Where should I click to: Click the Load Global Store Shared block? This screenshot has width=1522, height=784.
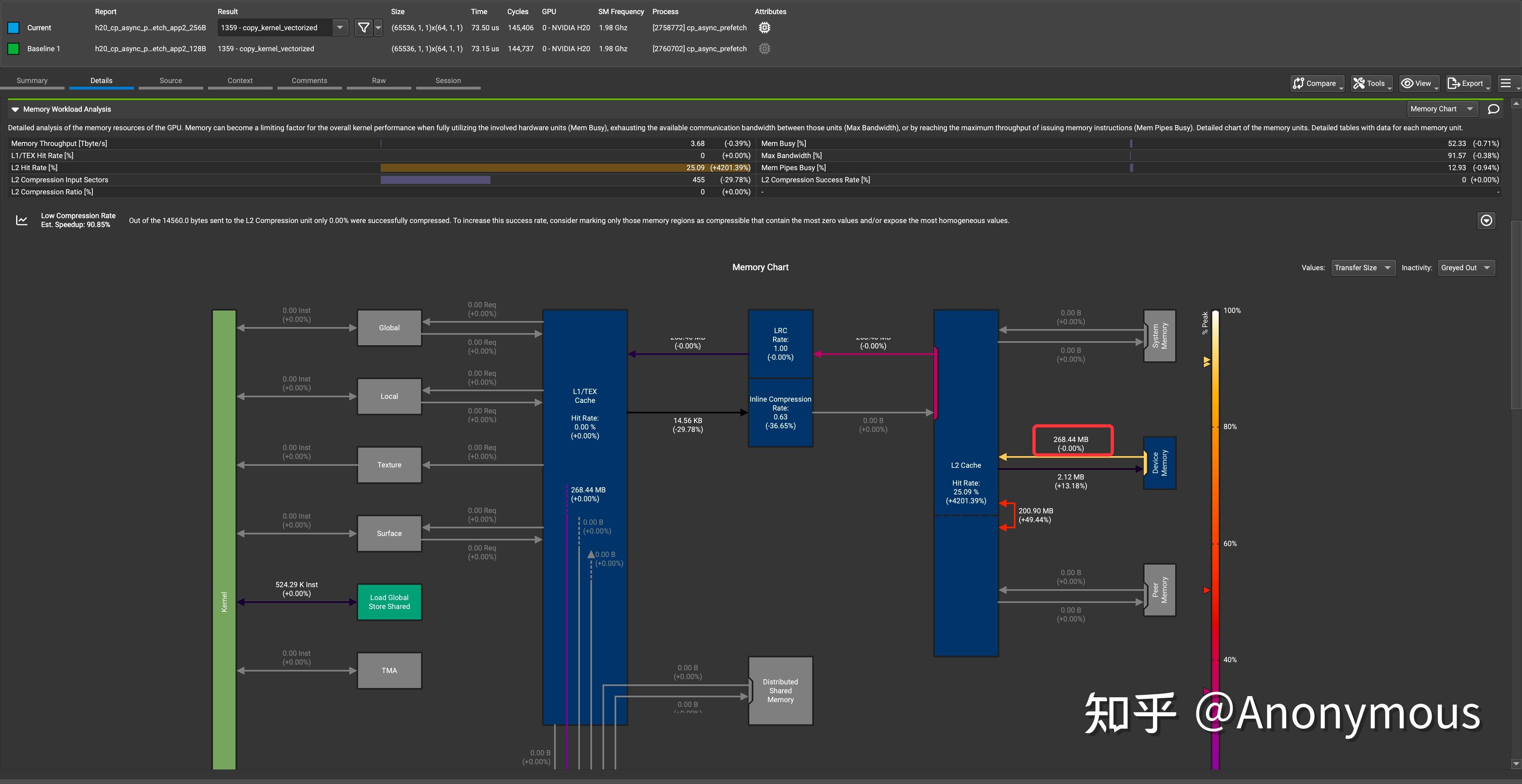[389, 602]
